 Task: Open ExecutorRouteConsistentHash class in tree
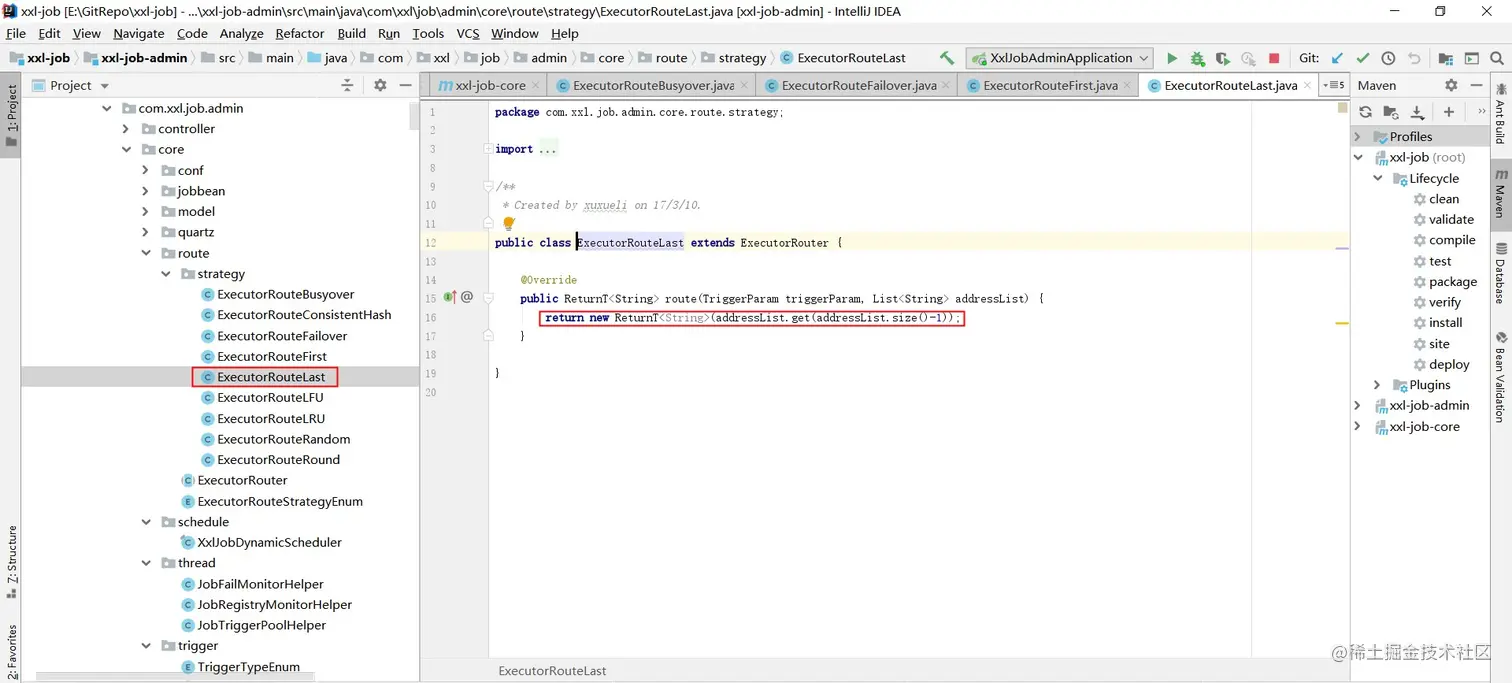tap(296, 315)
